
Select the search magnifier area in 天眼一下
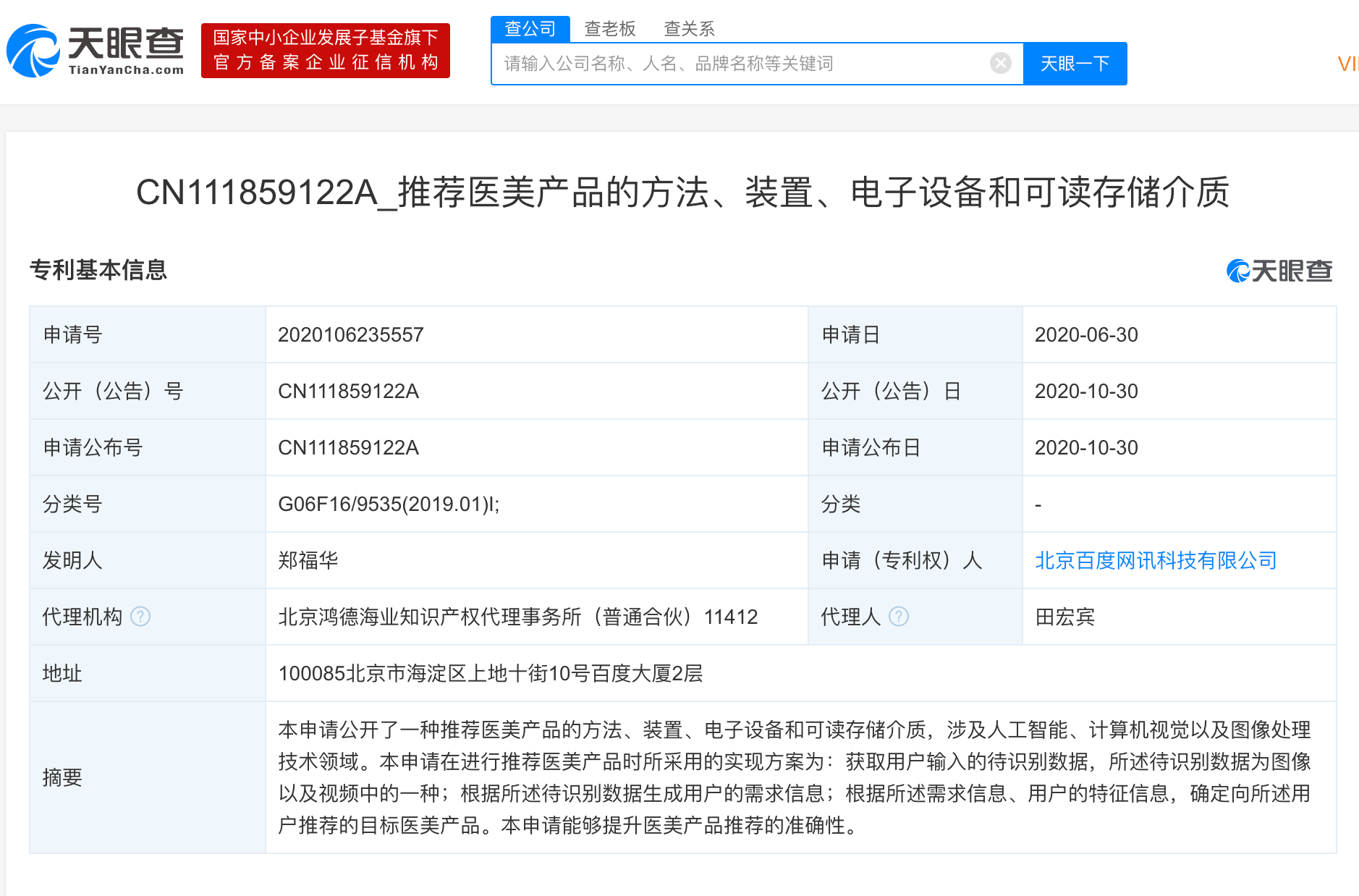click(1074, 63)
